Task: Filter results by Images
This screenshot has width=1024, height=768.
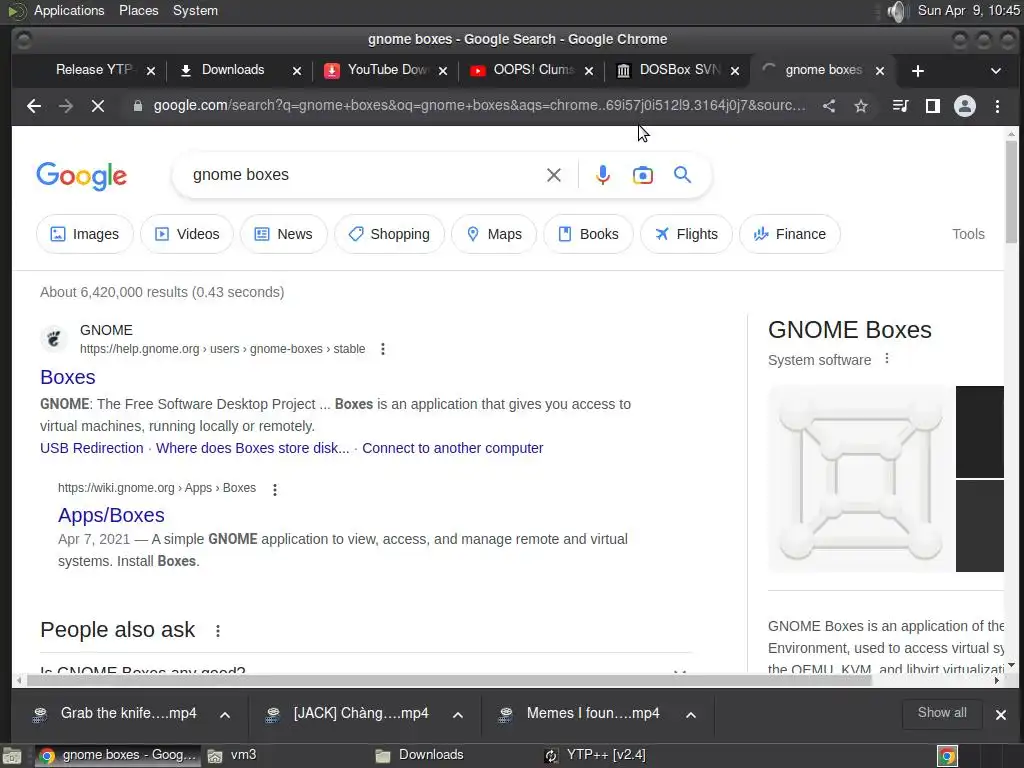Action: 85,234
